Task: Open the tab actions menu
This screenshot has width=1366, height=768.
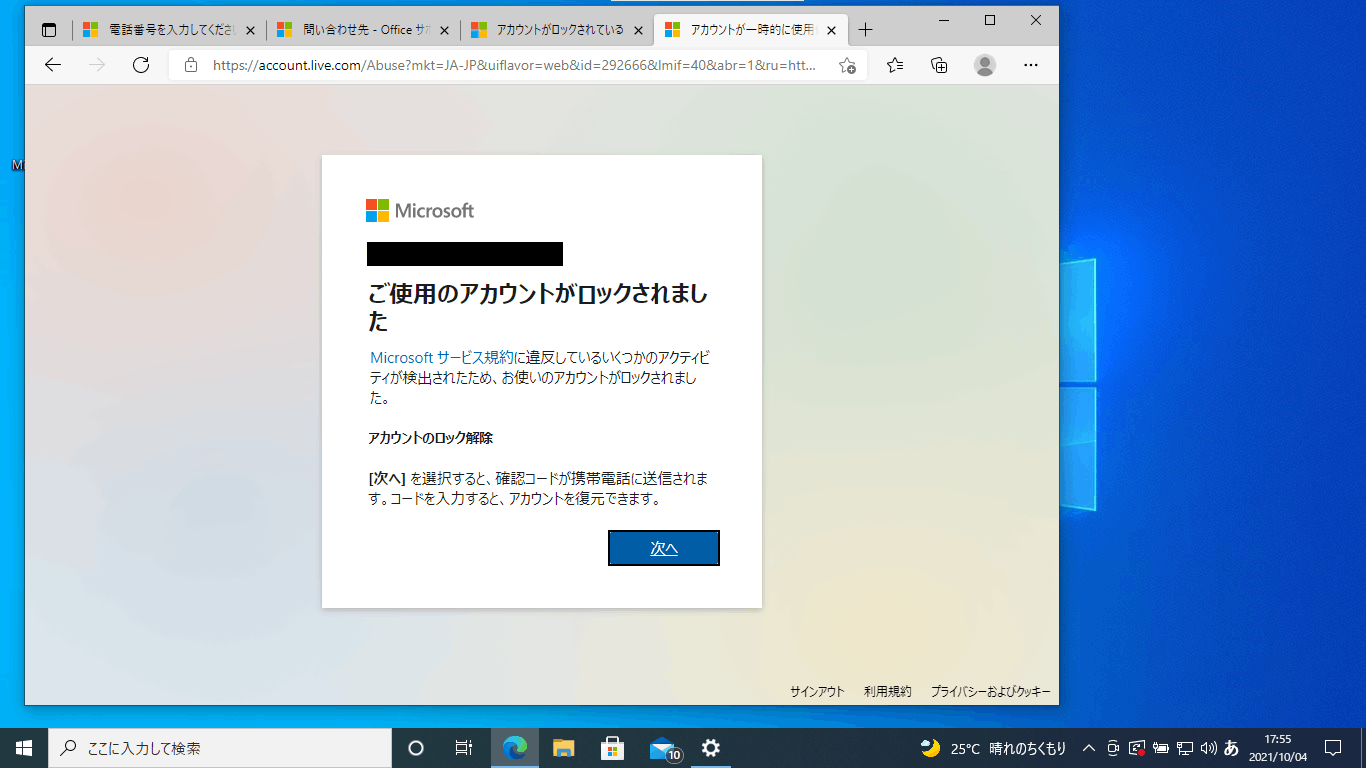Action: click(49, 29)
